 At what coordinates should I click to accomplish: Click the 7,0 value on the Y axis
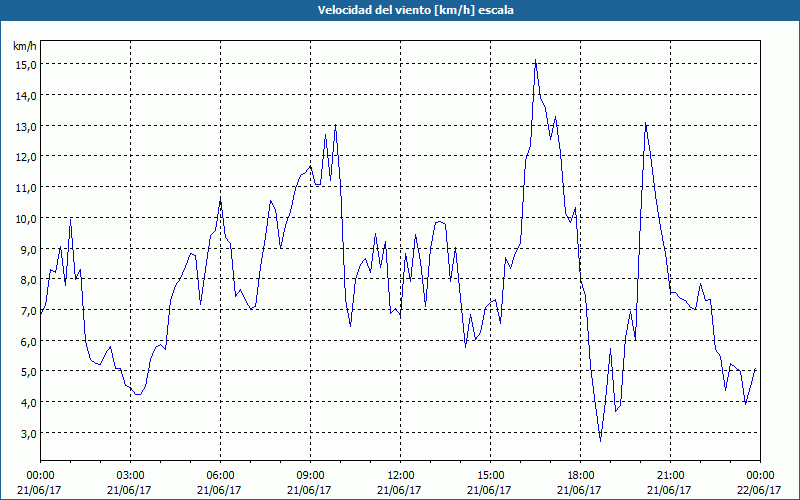(x=28, y=310)
